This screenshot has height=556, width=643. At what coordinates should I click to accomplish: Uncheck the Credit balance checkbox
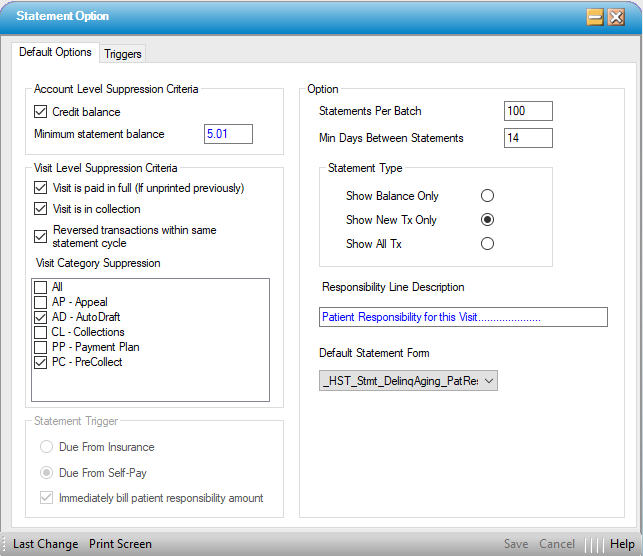(x=41, y=112)
